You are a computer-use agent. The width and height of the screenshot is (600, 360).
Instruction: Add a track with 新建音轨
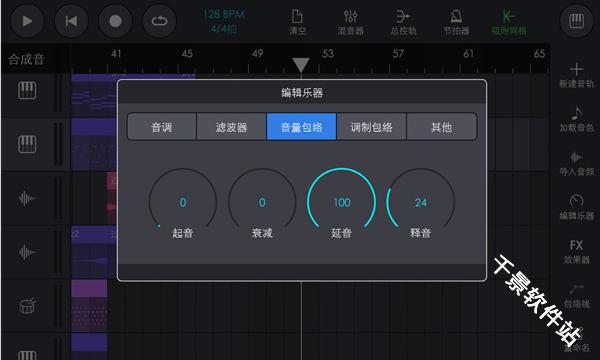[576, 75]
